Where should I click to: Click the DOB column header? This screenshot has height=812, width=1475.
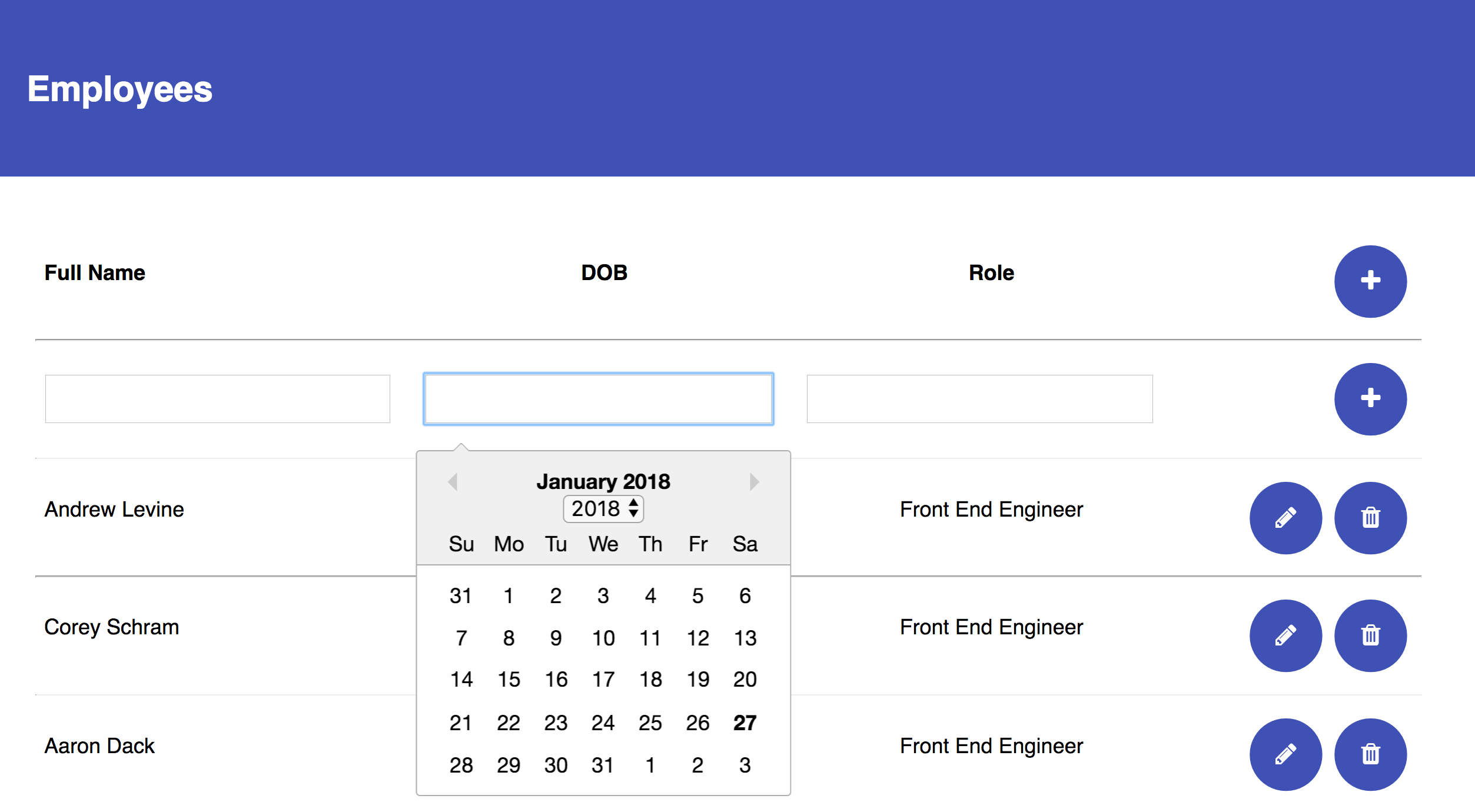coord(604,272)
